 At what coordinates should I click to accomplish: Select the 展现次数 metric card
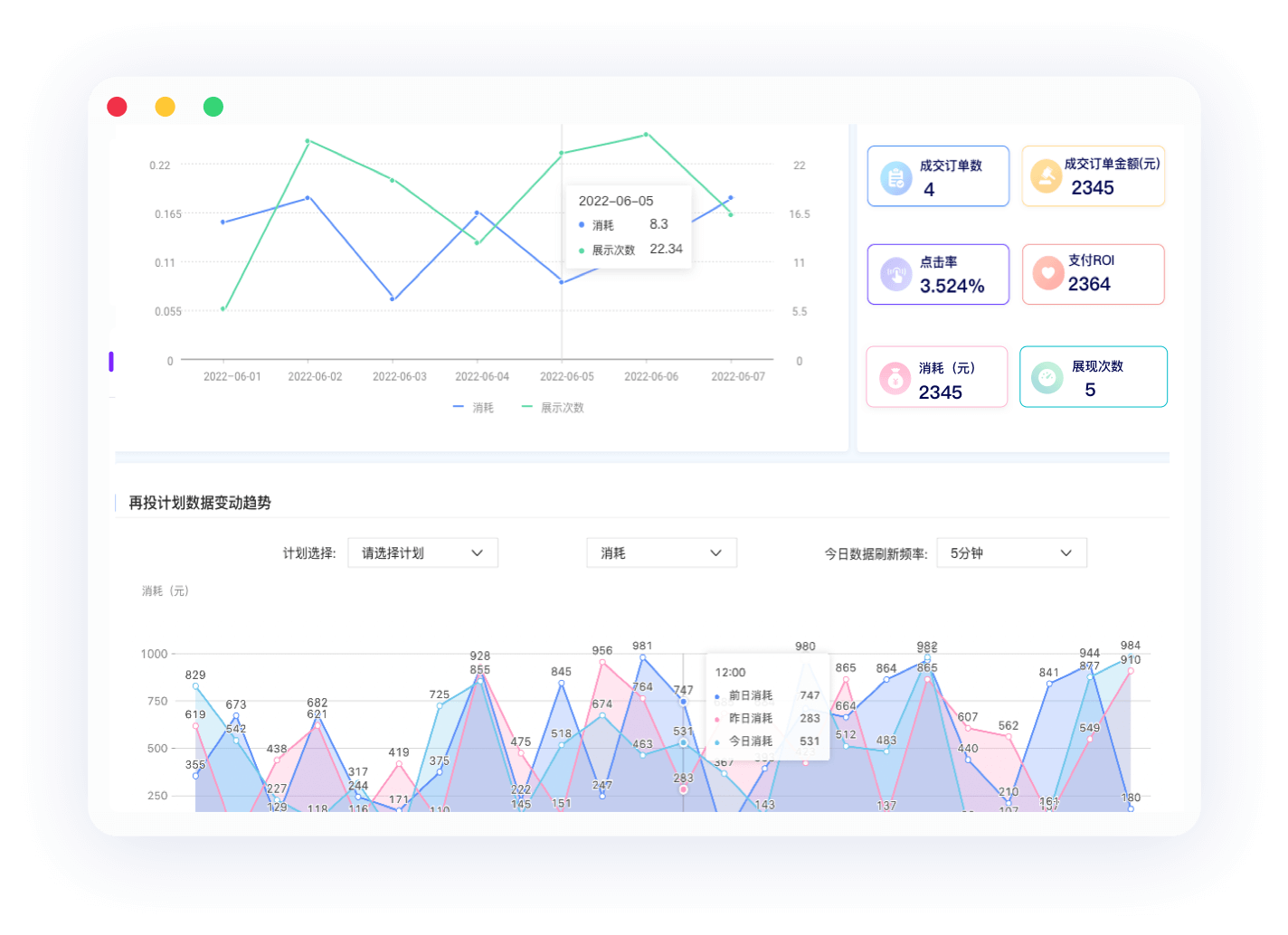[1093, 377]
